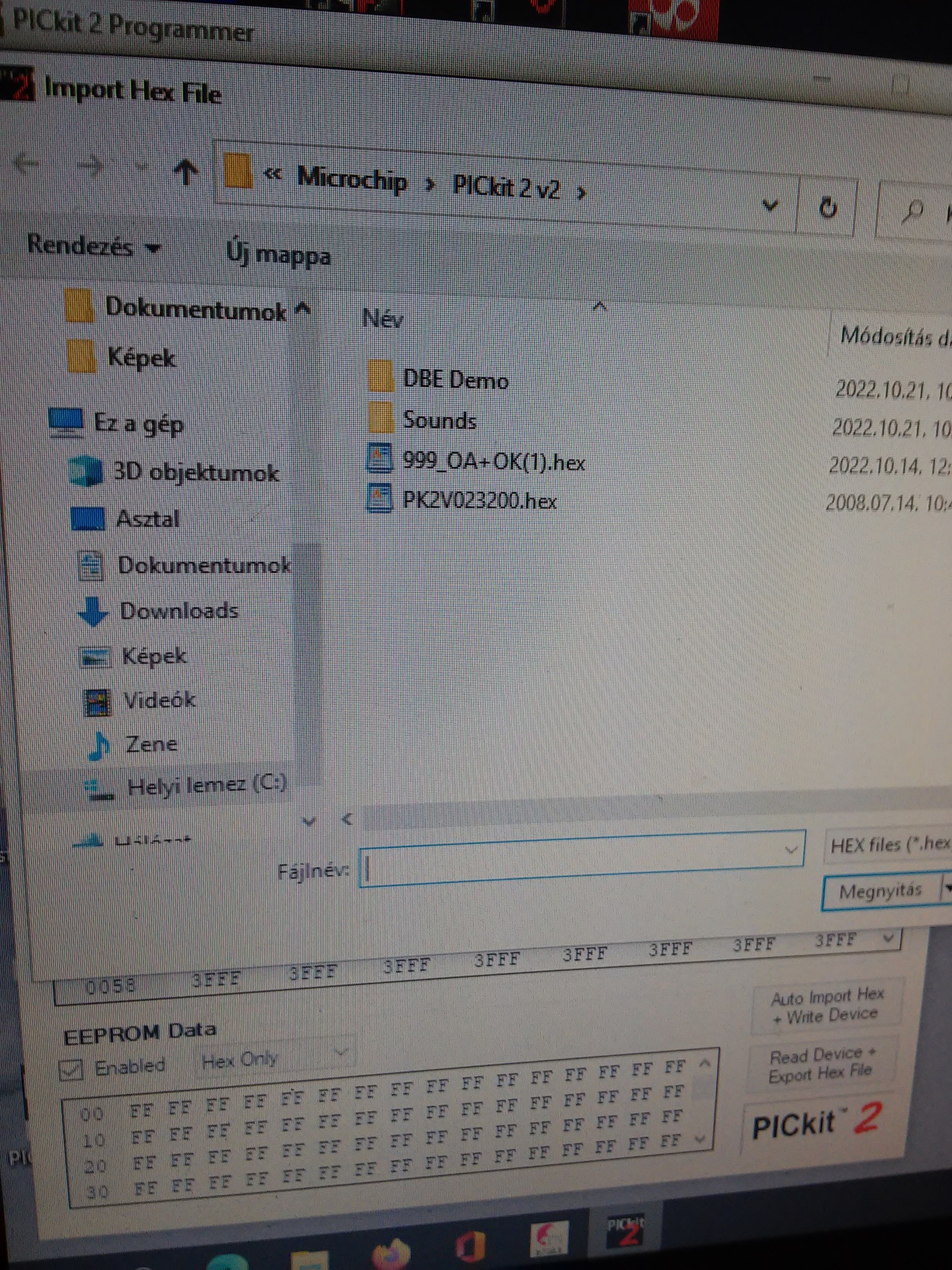Click the address bar folder icon

coord(238,171)
